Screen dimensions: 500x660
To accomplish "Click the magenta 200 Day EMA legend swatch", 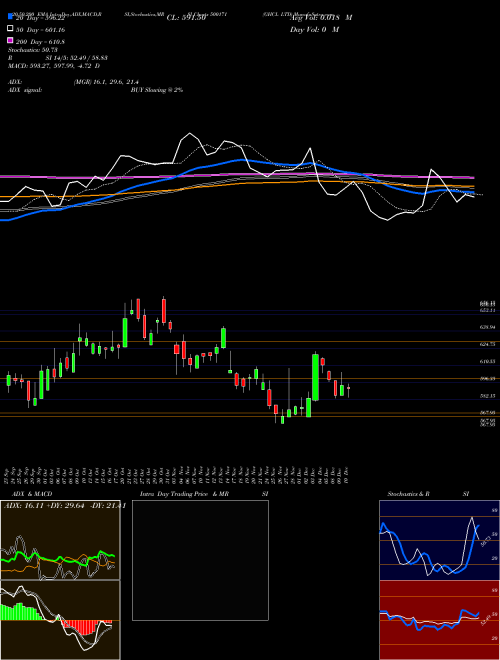I will click(x=10, y=40).
